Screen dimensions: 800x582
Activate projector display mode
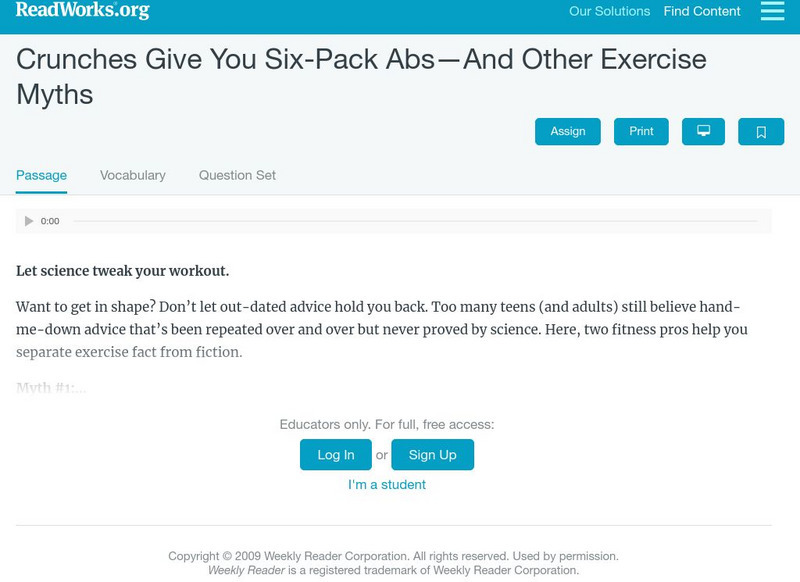pos(704,131)
